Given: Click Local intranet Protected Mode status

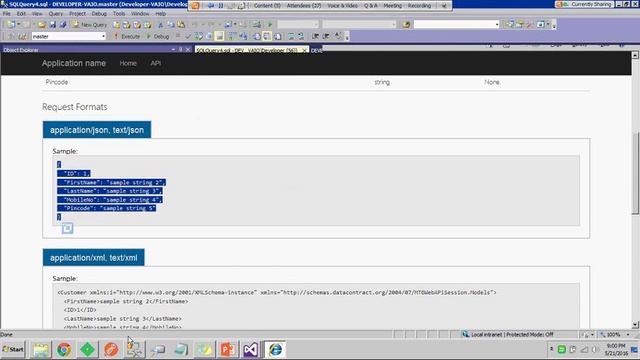Looking at the screenshot, I should pyautogui.click(x=508, y=335).
